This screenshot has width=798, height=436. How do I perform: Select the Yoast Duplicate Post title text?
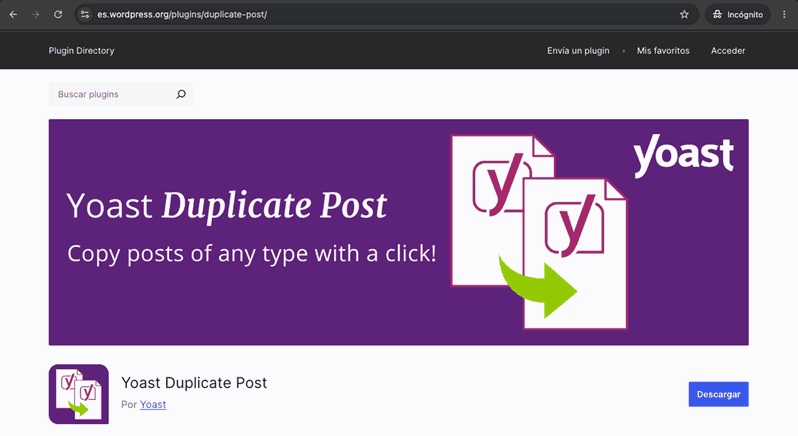[194, 383]
